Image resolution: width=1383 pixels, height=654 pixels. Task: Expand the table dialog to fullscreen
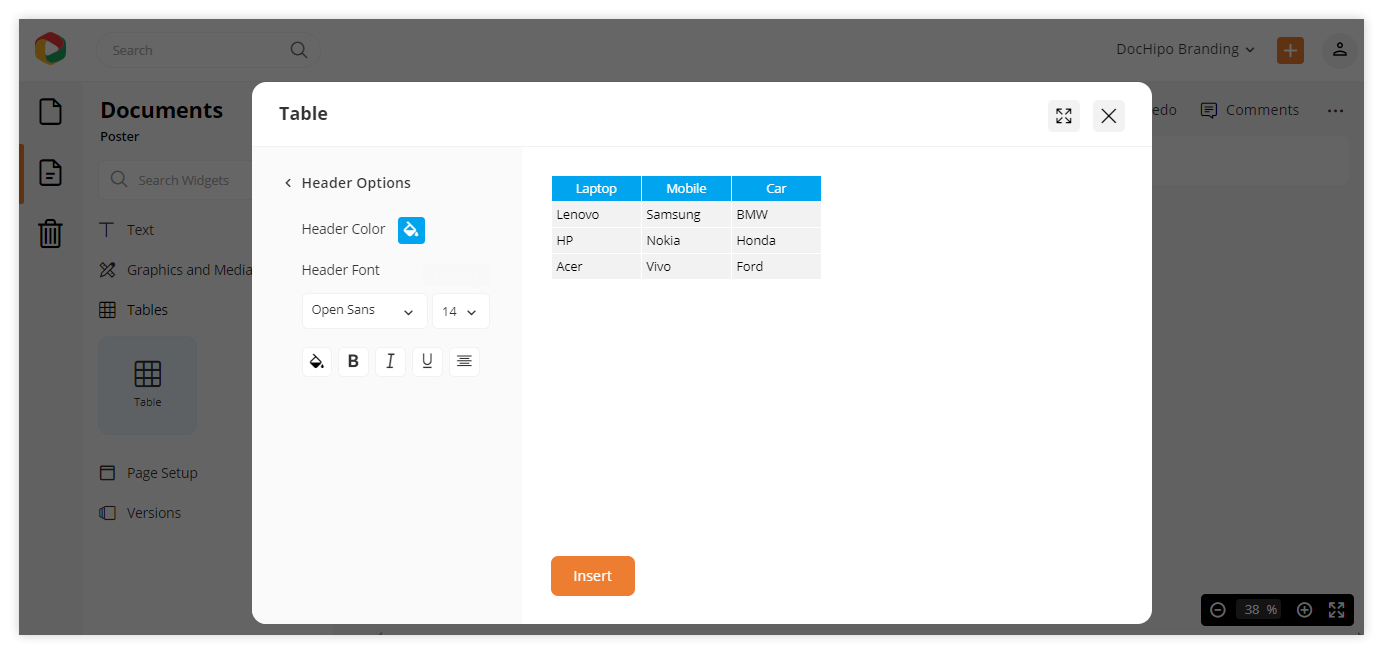click(x=1064, y=116)
